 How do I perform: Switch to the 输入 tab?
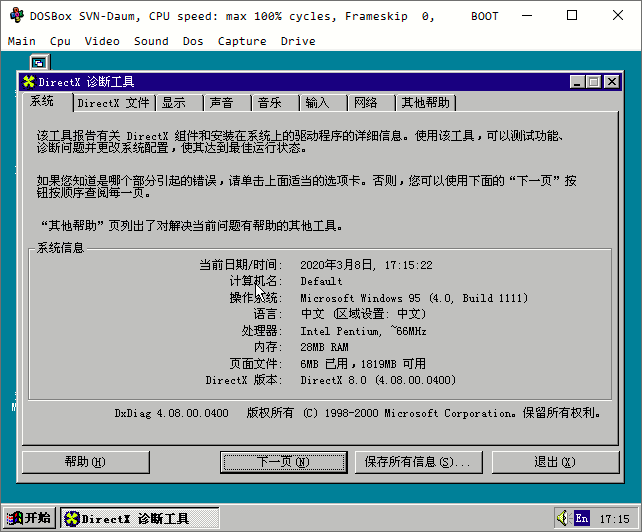(x=323, y=102)
